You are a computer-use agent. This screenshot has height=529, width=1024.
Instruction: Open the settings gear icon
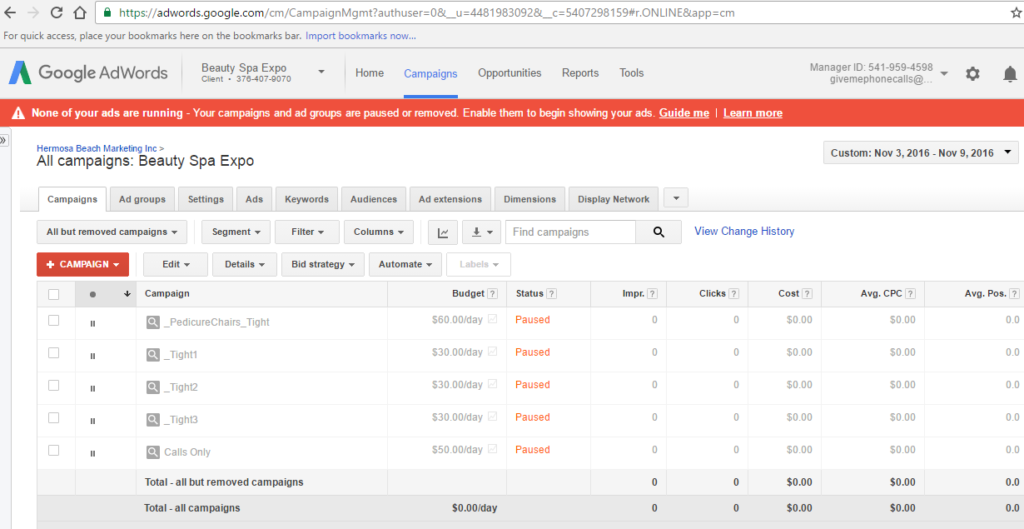pos(972,74)
